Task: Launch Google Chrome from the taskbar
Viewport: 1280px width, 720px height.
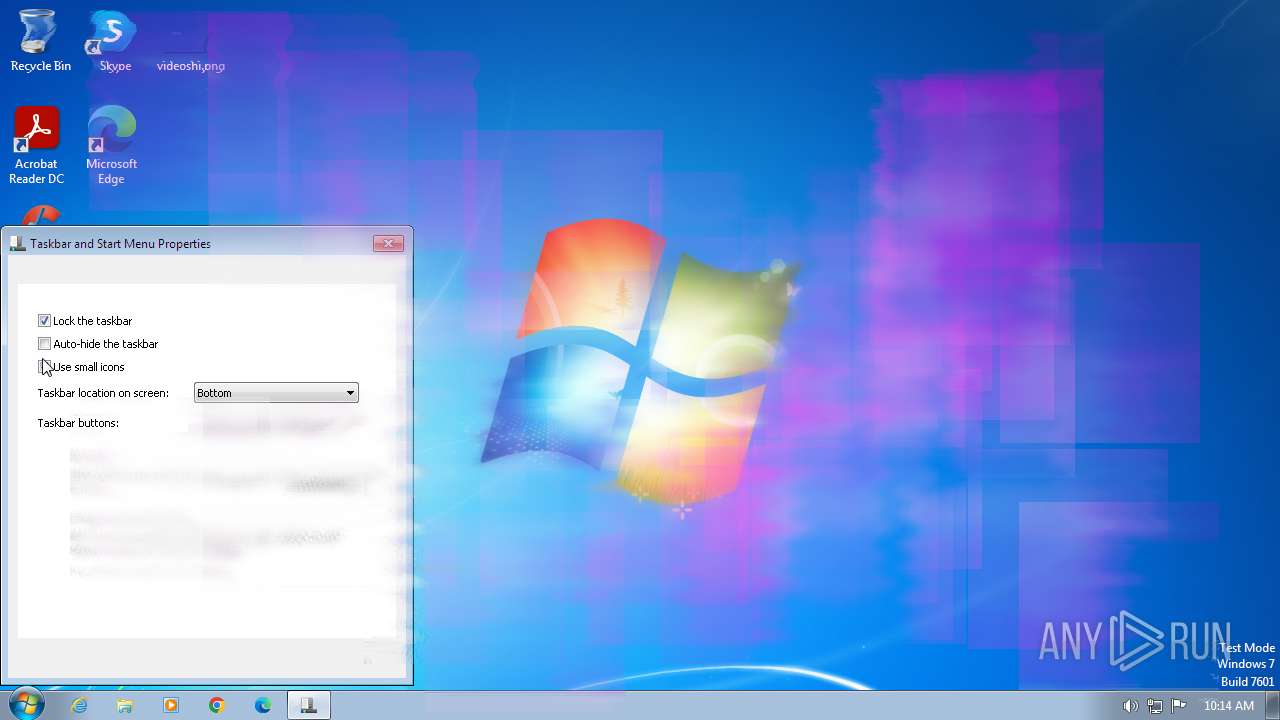Action: (217, 705)
